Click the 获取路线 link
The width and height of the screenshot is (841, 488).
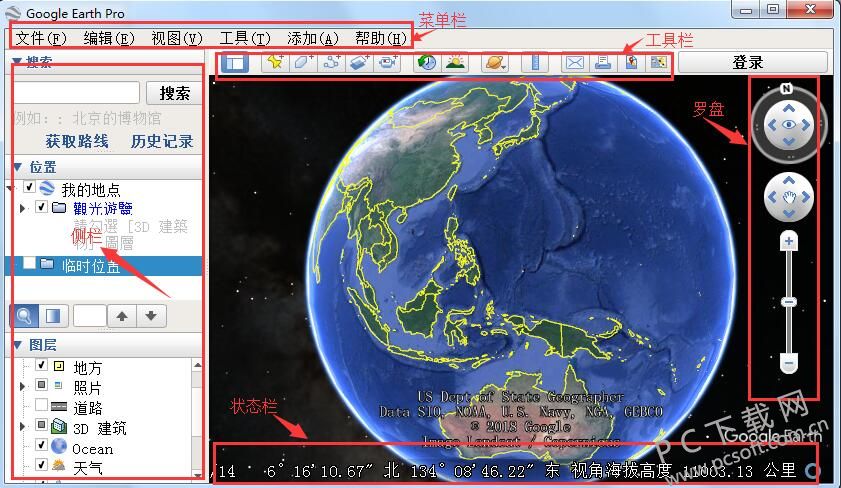click(x=77, y=141)
